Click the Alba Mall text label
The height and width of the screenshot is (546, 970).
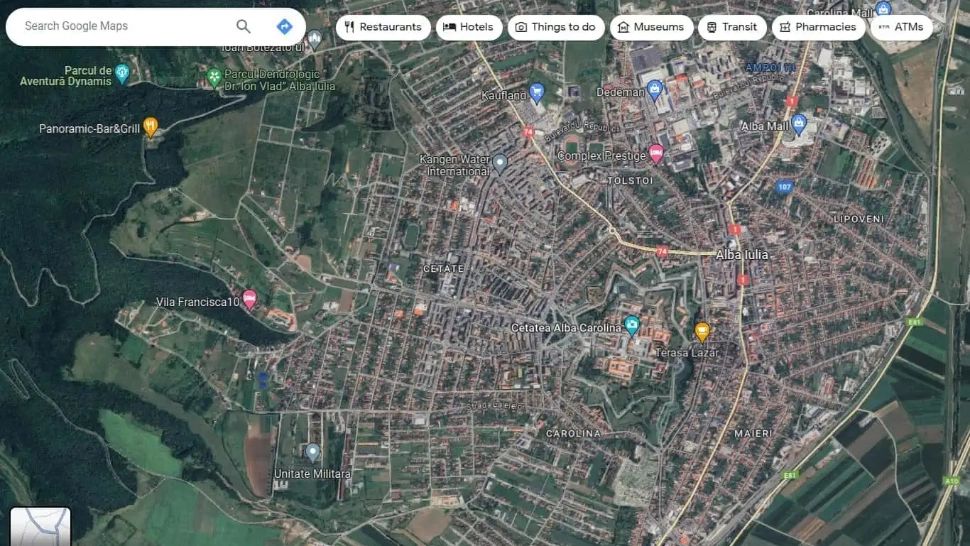[x=765, y=126]
